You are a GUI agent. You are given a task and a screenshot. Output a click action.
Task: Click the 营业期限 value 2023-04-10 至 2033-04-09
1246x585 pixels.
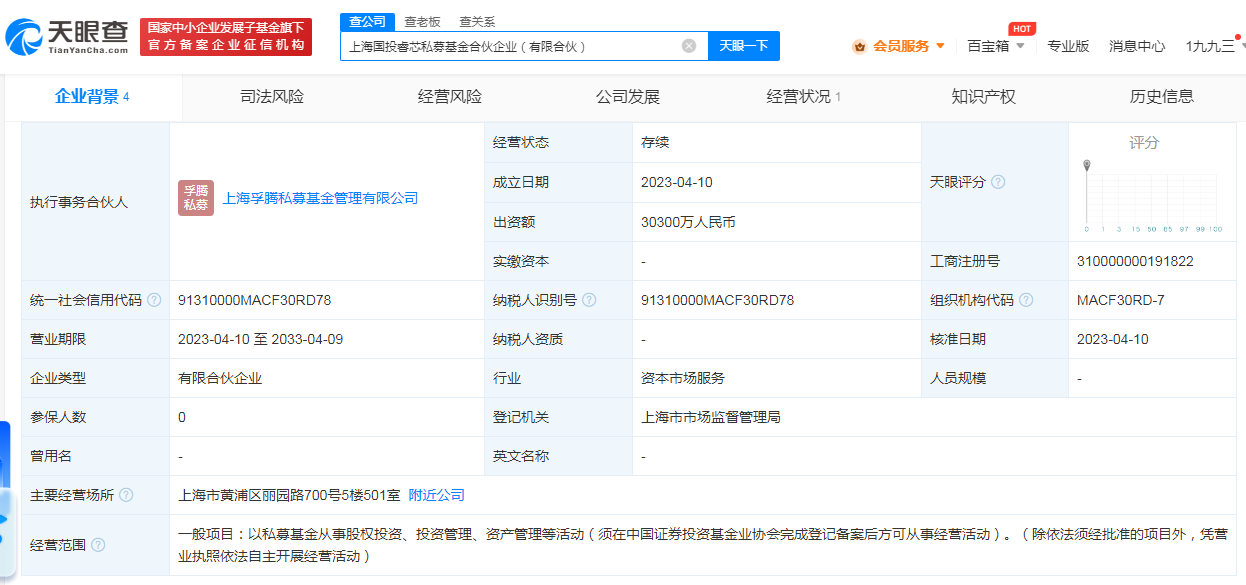260,339
